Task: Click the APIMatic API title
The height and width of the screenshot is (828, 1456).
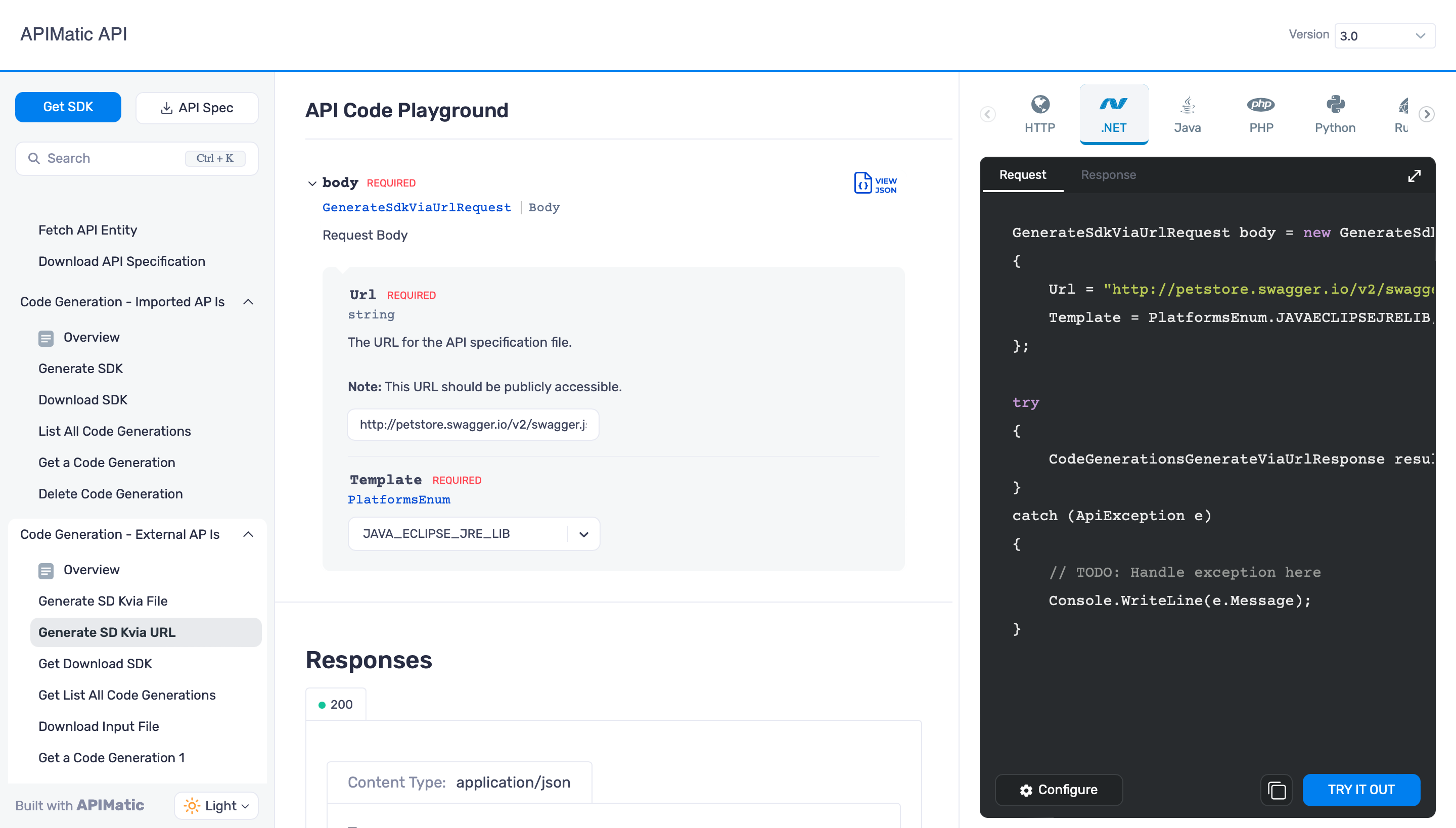Action: point(73,34)
